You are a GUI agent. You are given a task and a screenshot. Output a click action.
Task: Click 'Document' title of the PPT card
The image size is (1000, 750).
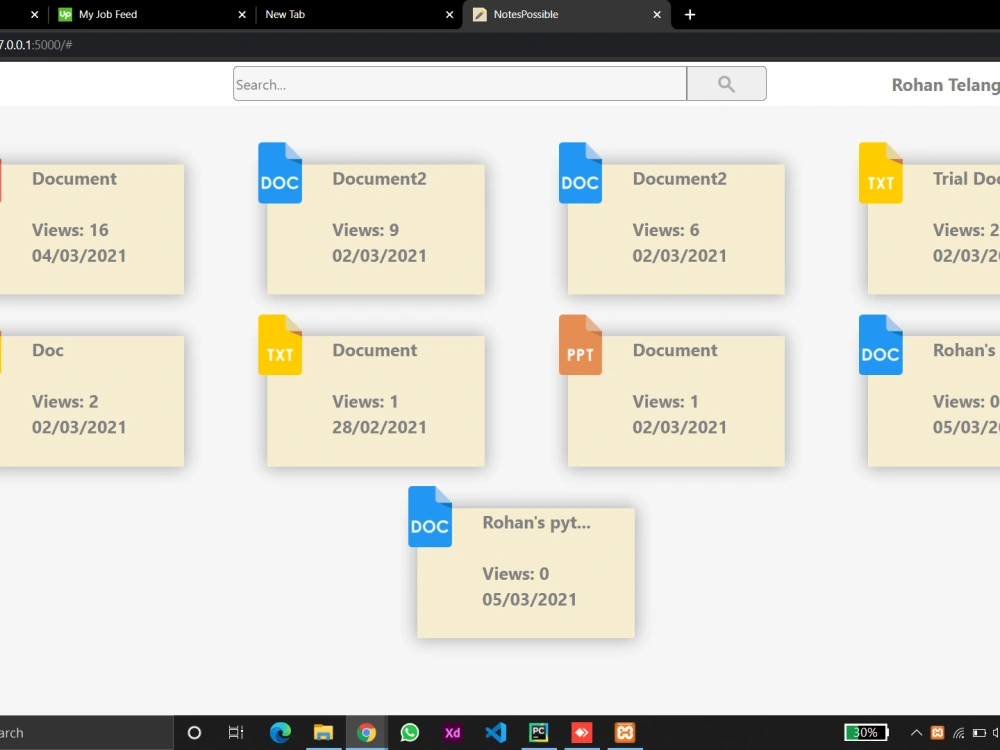pos(675,350)
